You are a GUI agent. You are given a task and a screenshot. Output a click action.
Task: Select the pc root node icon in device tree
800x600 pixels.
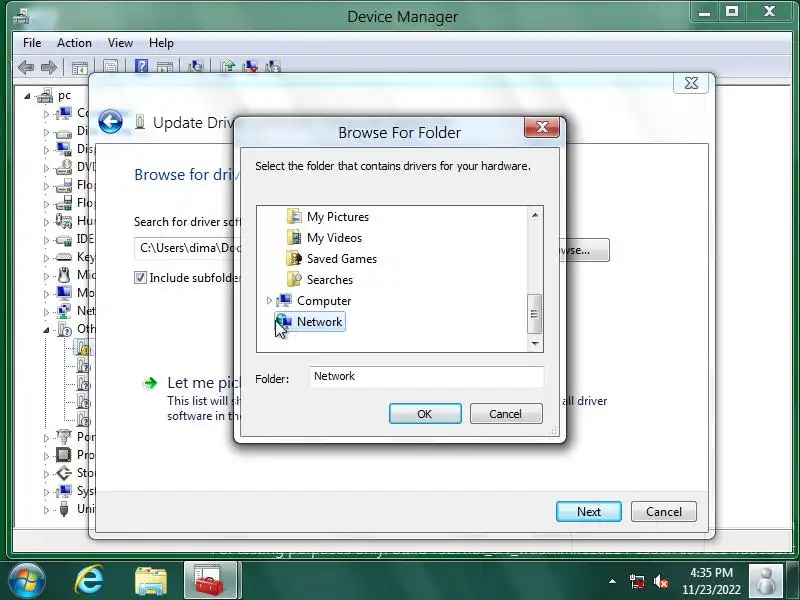(x=45, y=95)
